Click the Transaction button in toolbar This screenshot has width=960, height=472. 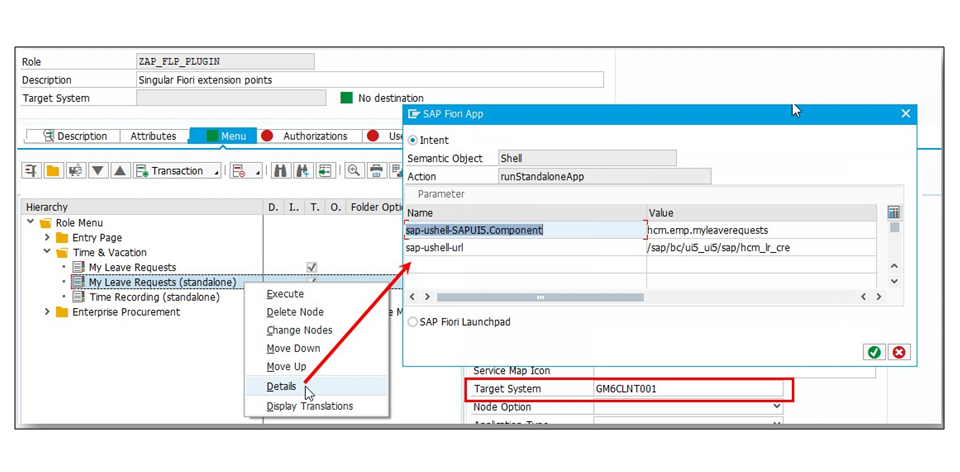click(177, 171)
